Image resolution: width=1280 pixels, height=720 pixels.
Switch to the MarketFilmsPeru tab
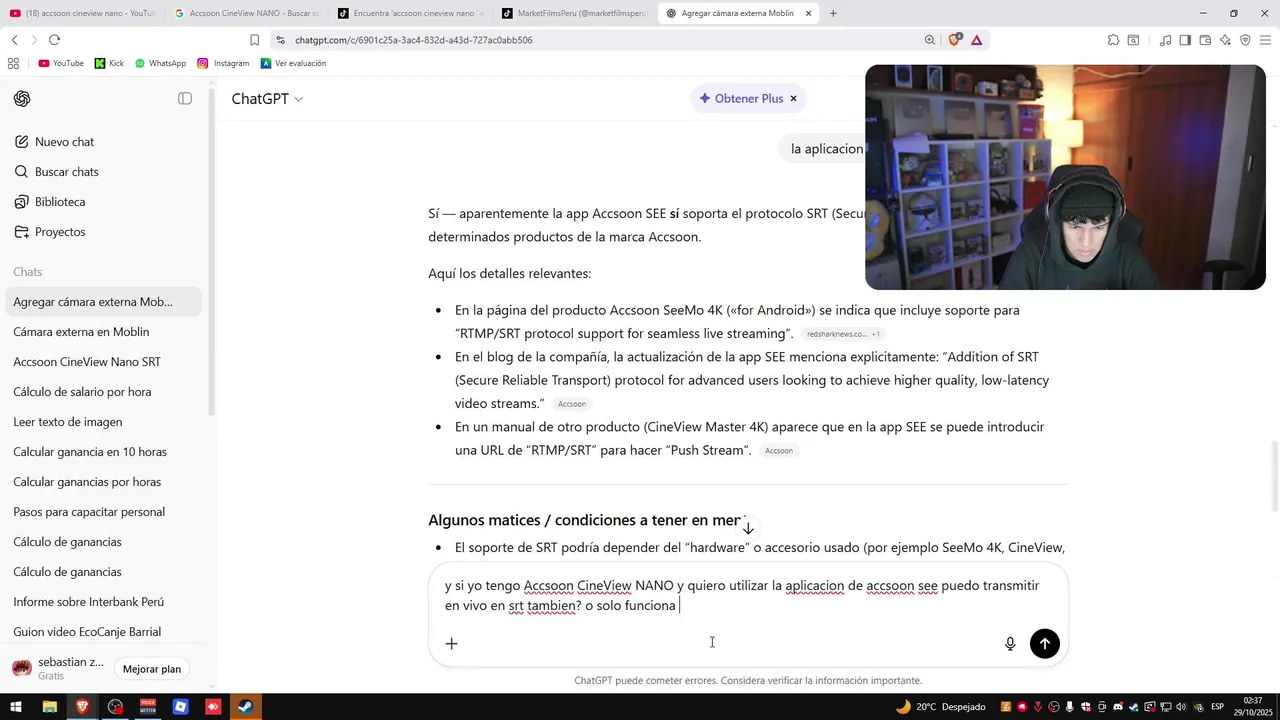(574, 13)
